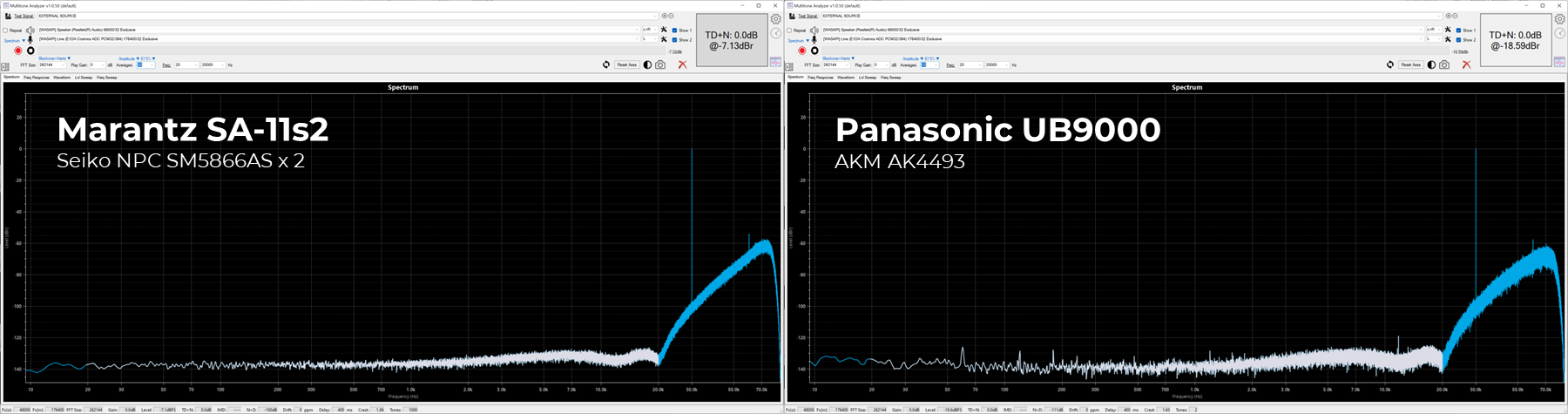Click waveform panel icon in Panasonic window

point(1559,62)
